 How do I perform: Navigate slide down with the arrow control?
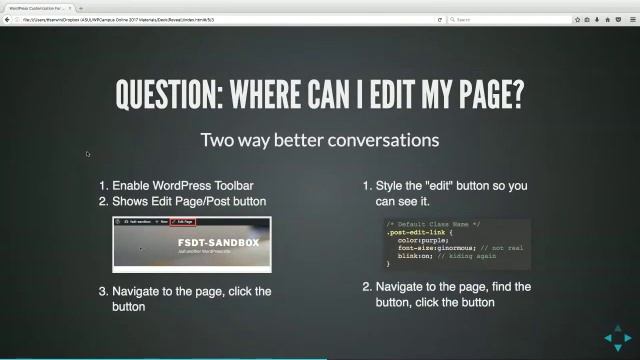point(618,347)
